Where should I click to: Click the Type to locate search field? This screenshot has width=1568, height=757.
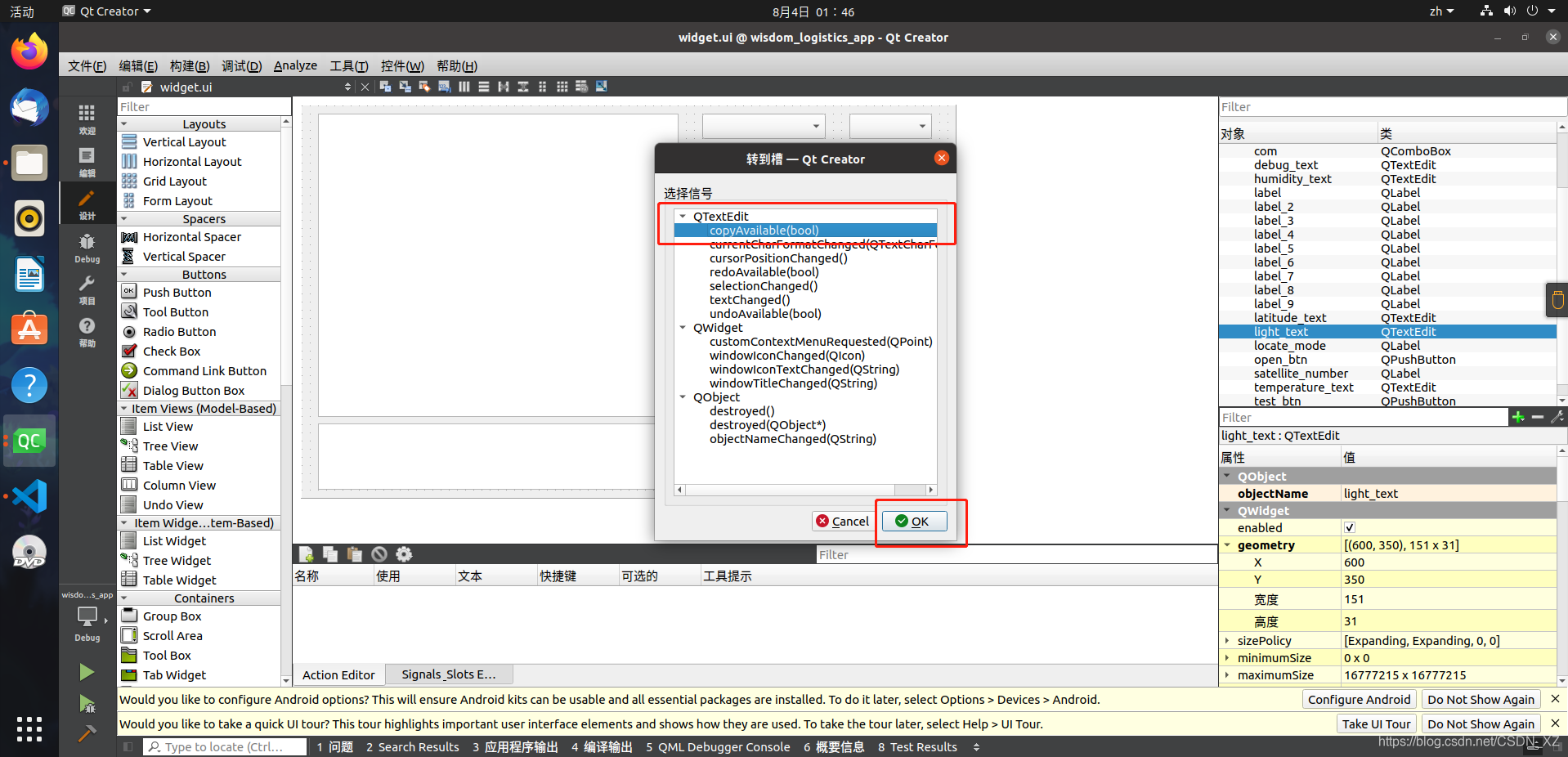(224, 747)
